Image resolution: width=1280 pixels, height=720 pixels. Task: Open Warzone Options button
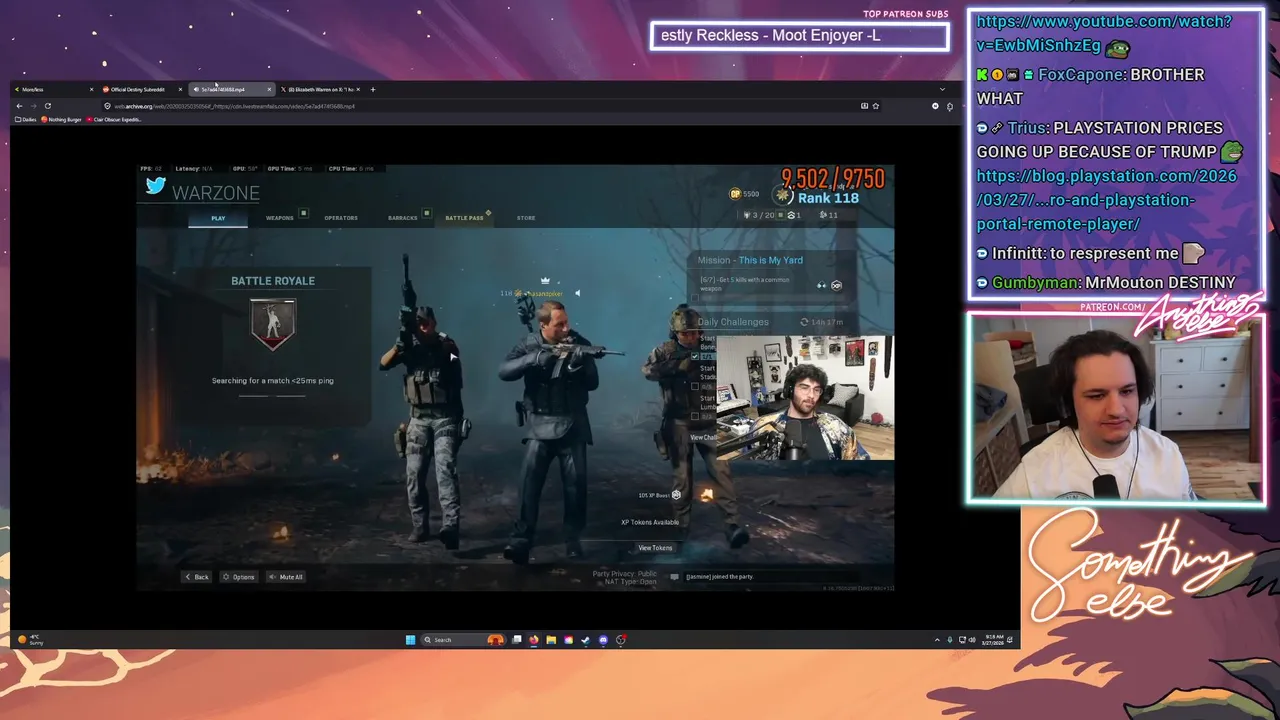[239, 577]
